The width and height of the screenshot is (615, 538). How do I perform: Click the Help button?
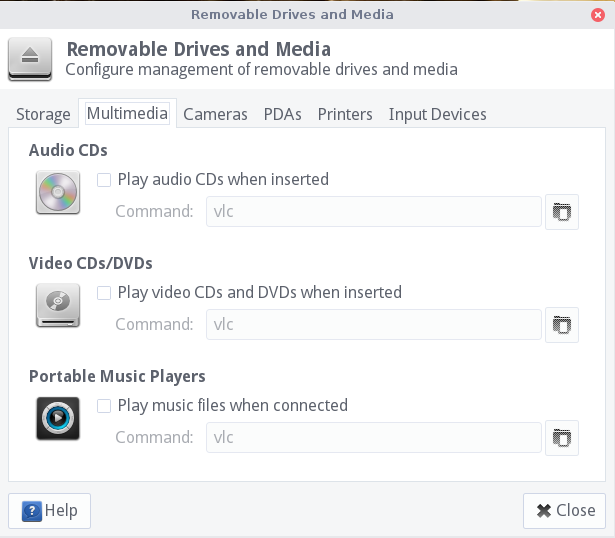(50, 510)
